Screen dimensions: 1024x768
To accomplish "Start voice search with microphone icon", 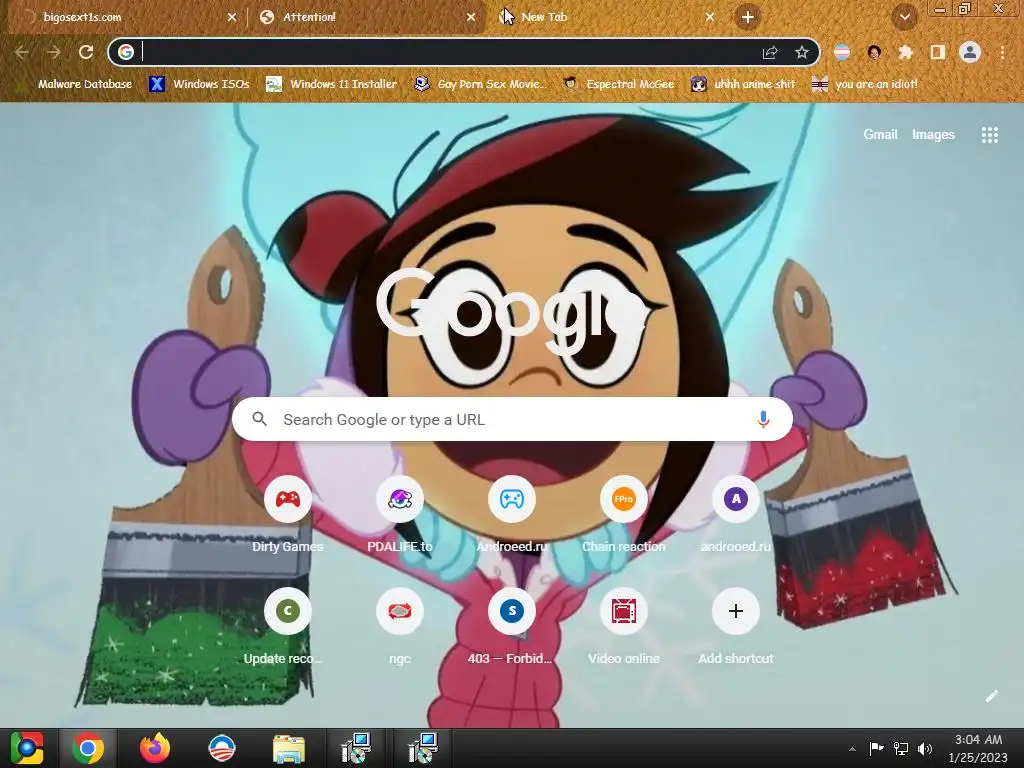I will pyautogui.click(x=763, y=419).
